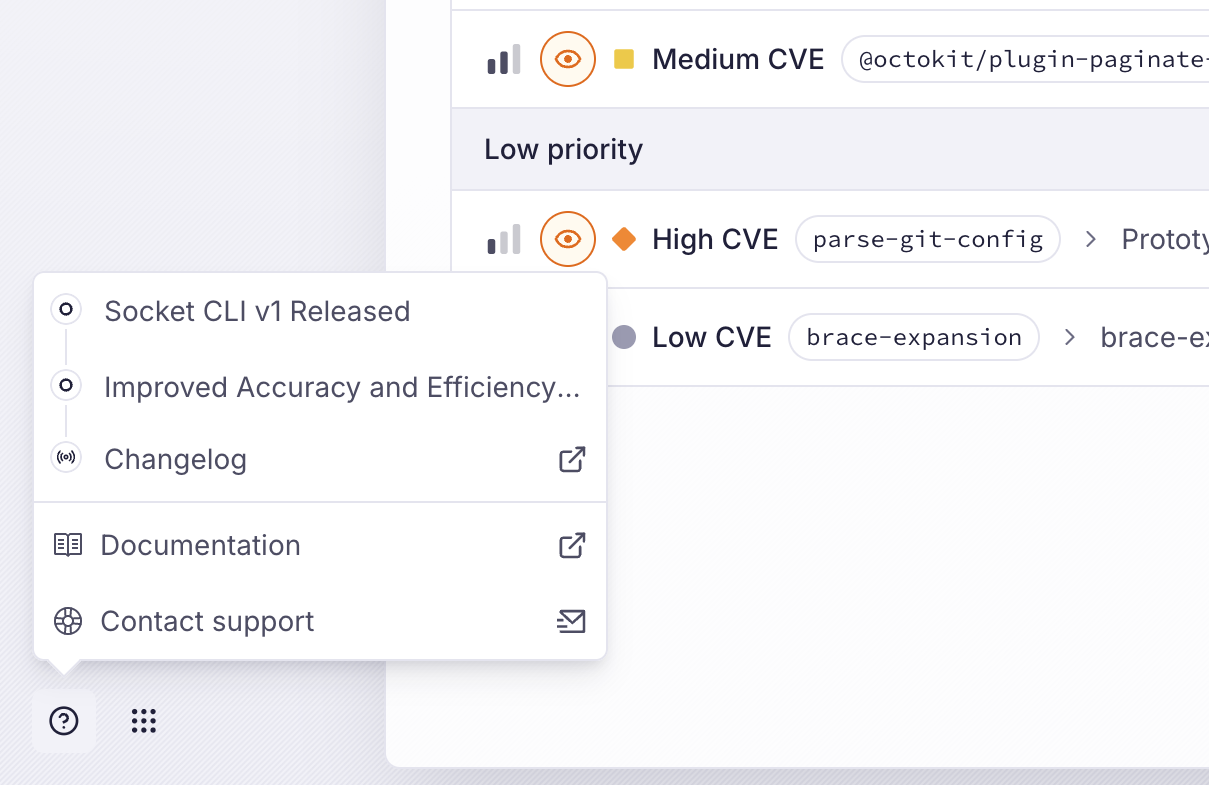Open the apps grid launcher icon
Viewport: 1209px width, 785px height.
click(144, 721)
